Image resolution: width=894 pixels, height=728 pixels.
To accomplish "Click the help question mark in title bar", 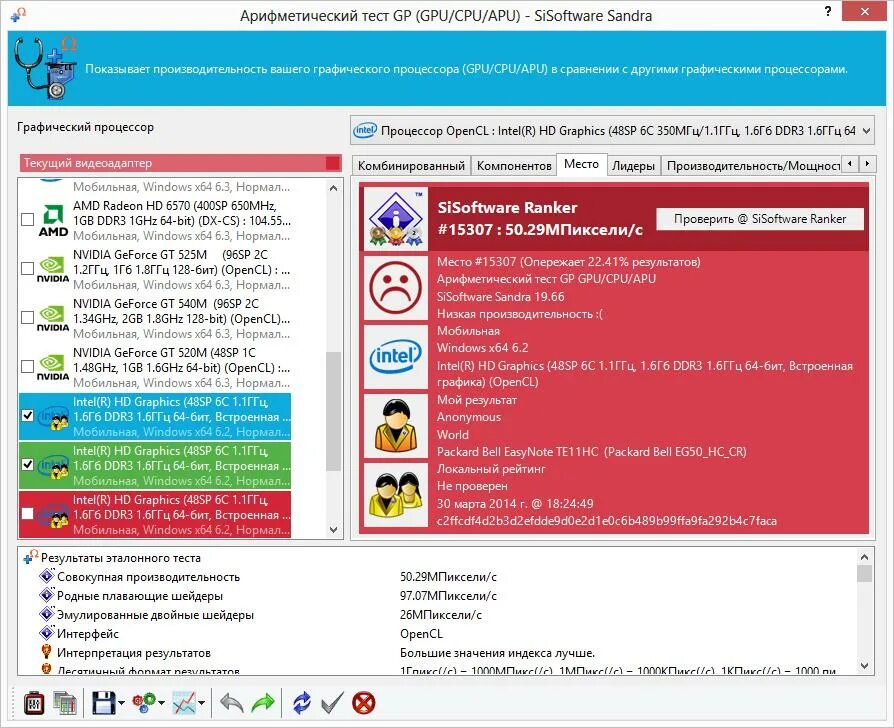I will (x=828, y=11).
